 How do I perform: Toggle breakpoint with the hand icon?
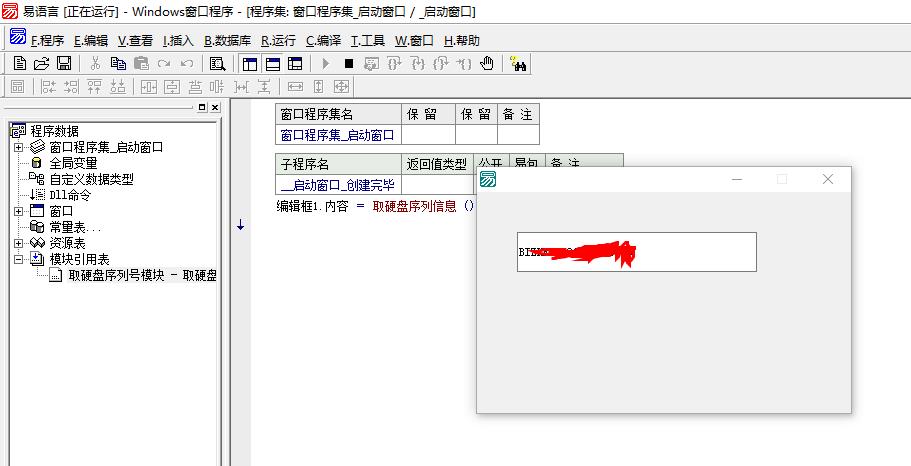487,63
